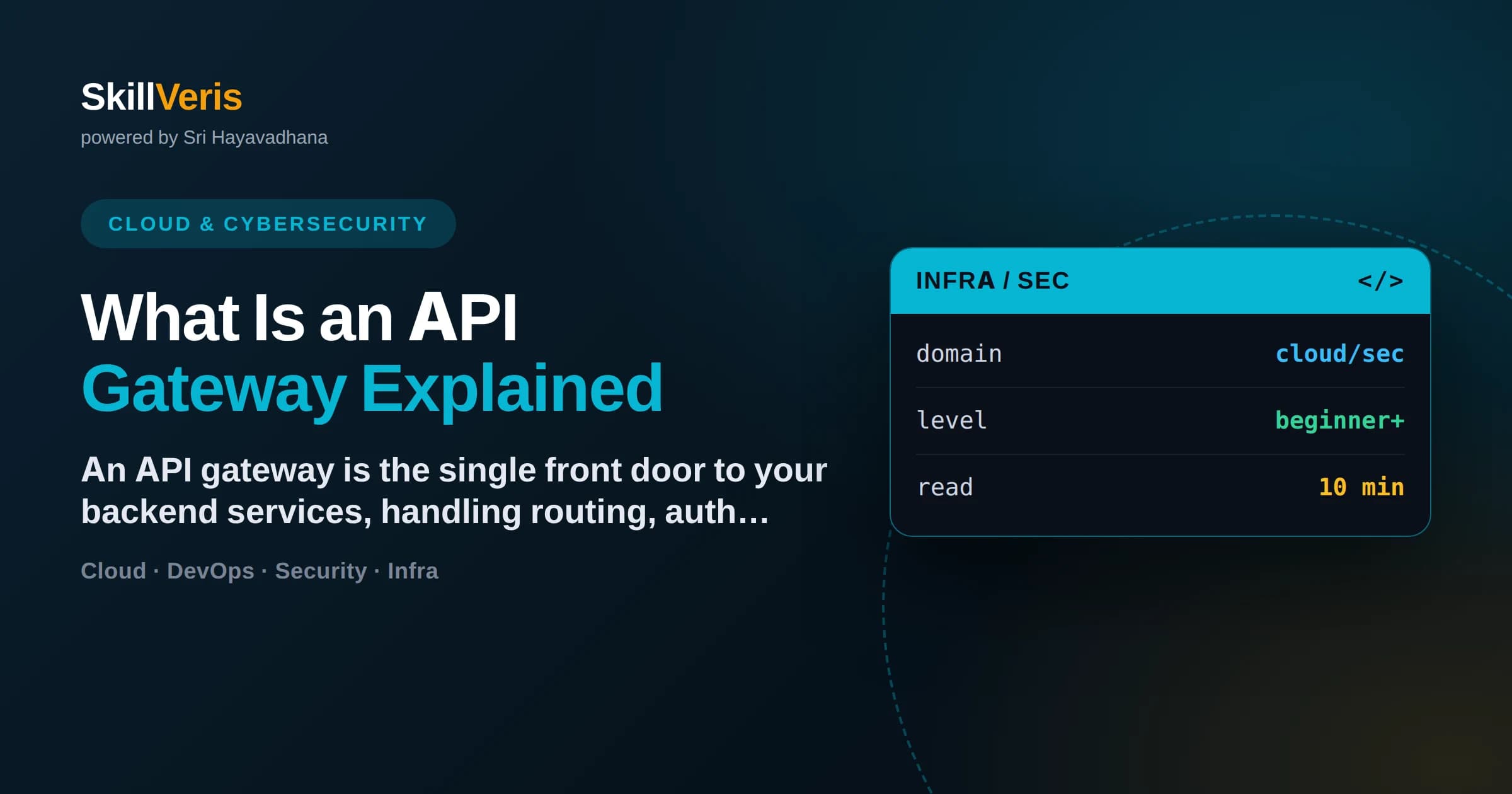Click the '10 min' read time value
The width and height of the screenshot is (1512, 794).
click(x=1361, y=487)
